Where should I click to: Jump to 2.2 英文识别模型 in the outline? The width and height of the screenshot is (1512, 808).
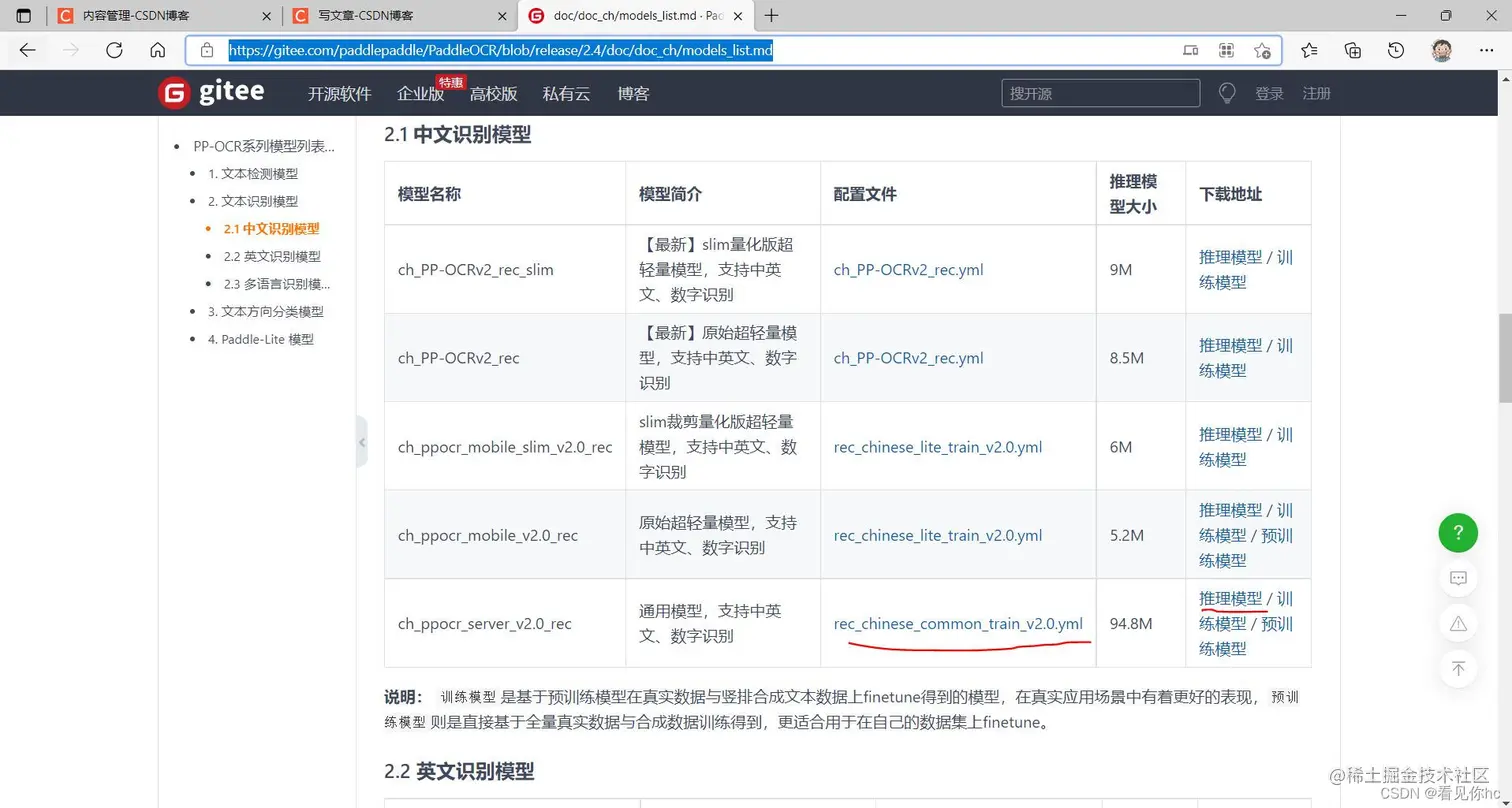(x=272, y=256)
